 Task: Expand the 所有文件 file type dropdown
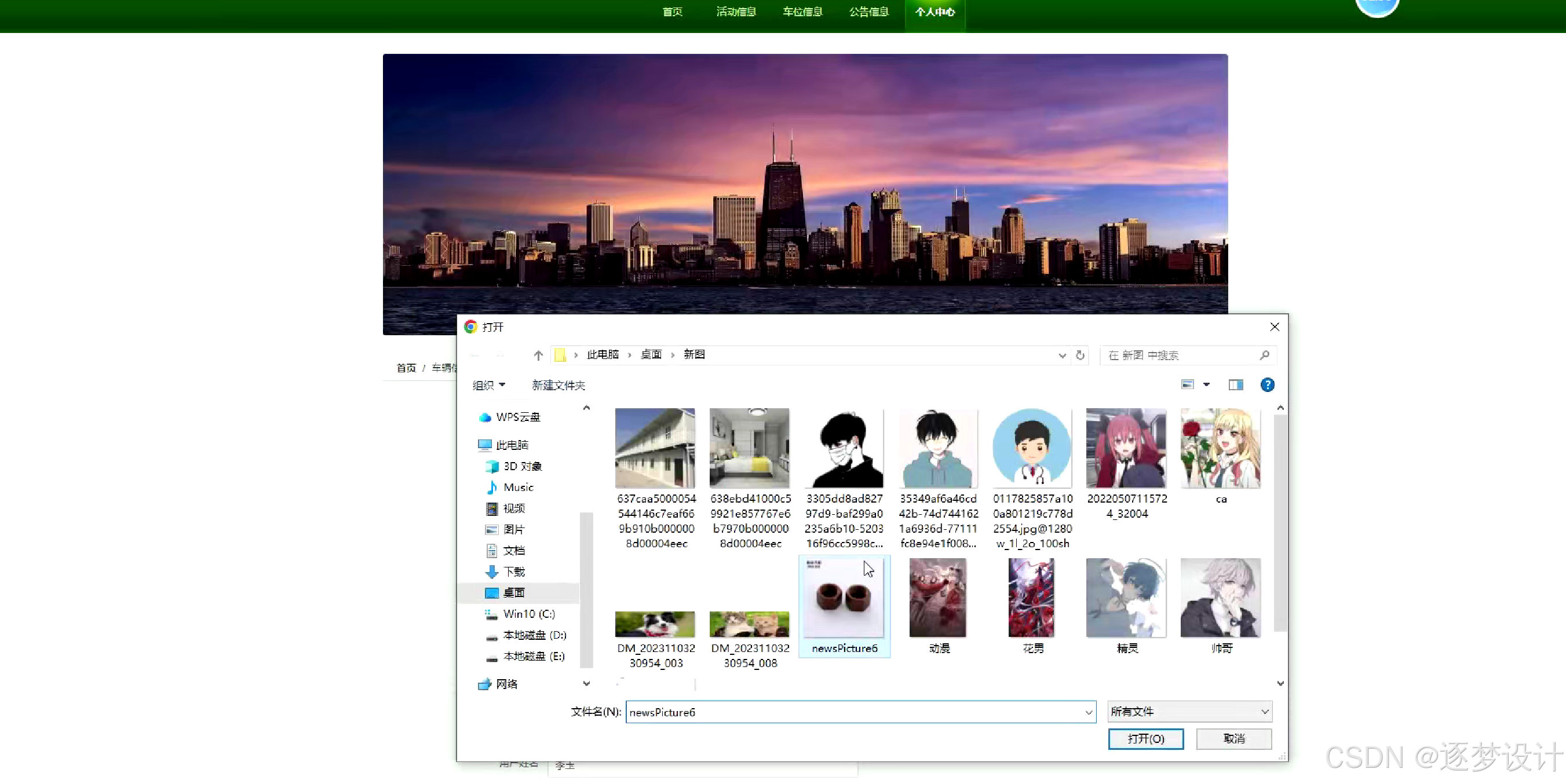pos(1189,711)
